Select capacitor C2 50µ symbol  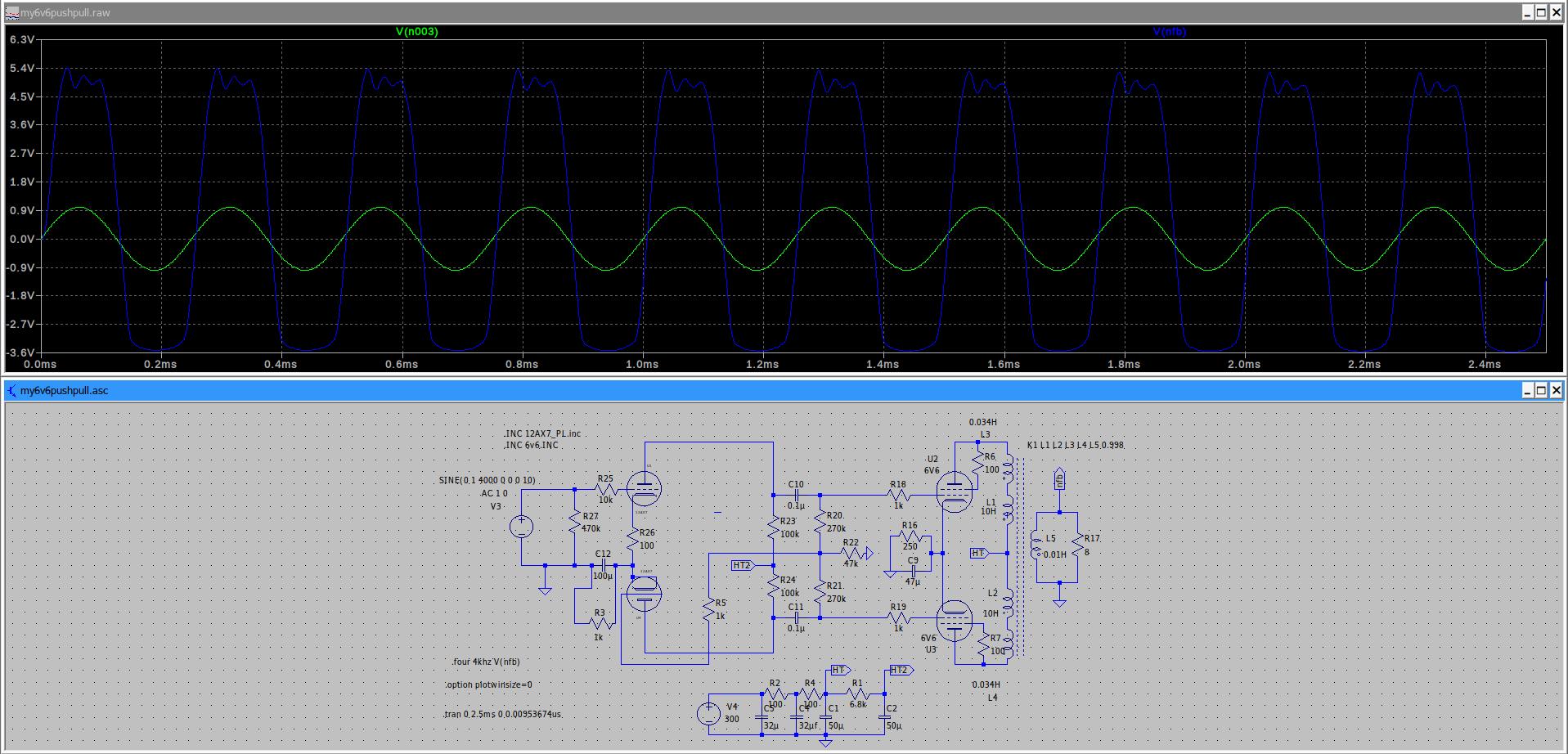click(884, 718)
